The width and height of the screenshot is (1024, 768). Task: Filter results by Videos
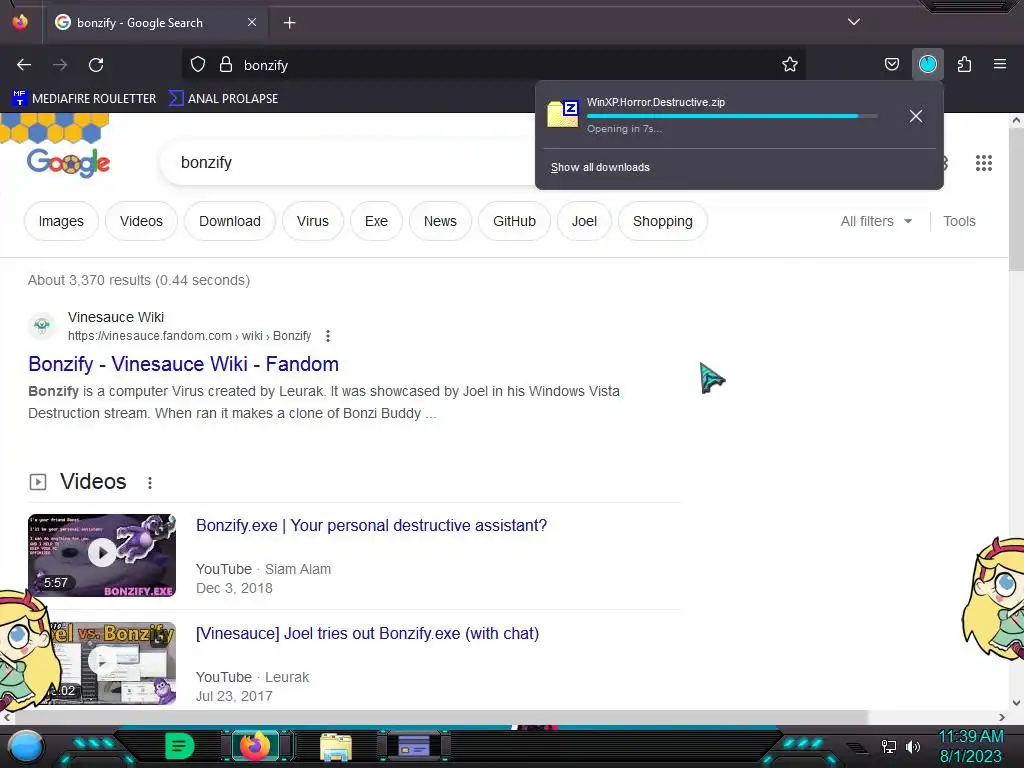pos(141,221)
